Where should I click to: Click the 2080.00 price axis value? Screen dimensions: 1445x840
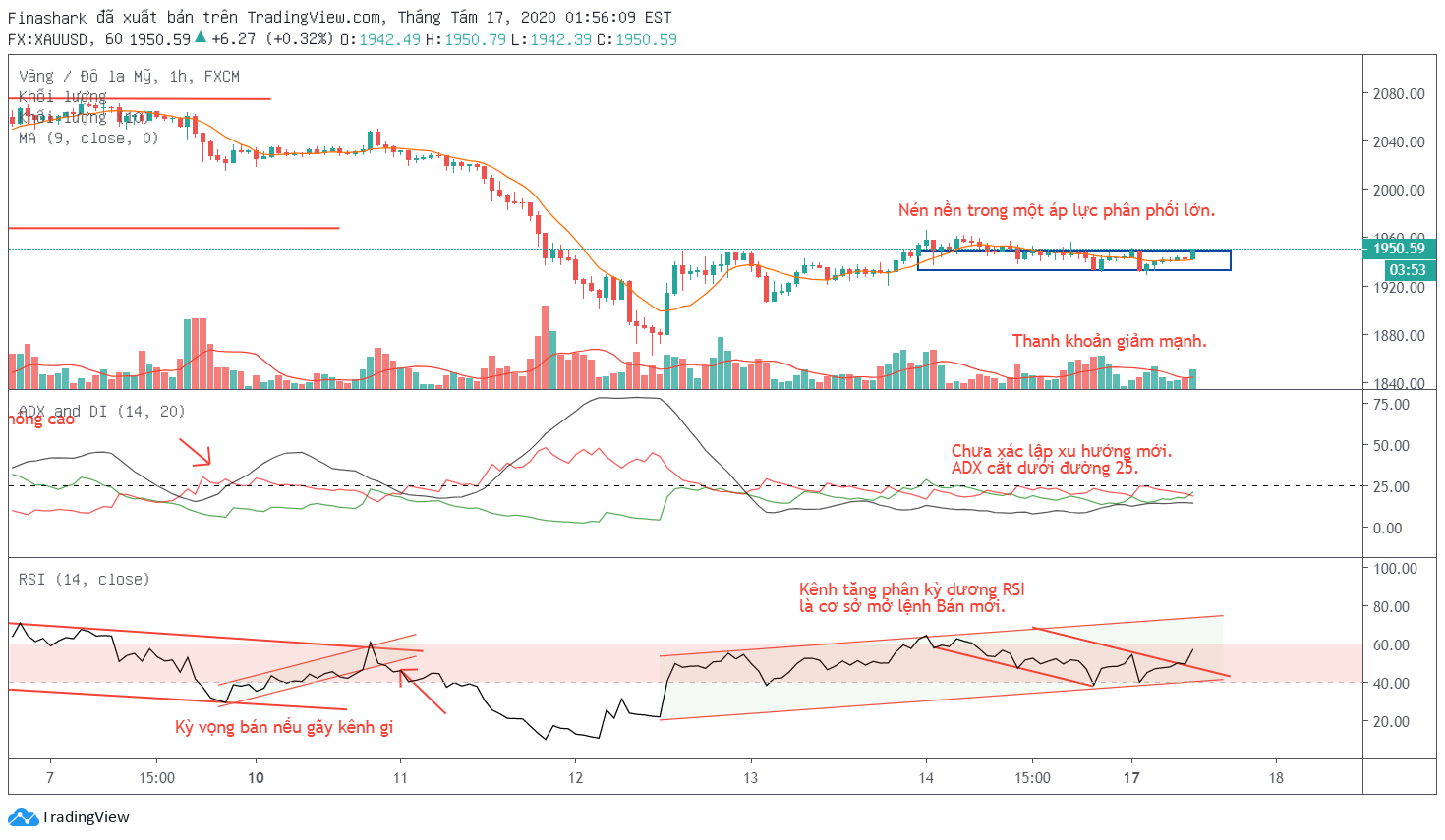[x=1399, y=93]
